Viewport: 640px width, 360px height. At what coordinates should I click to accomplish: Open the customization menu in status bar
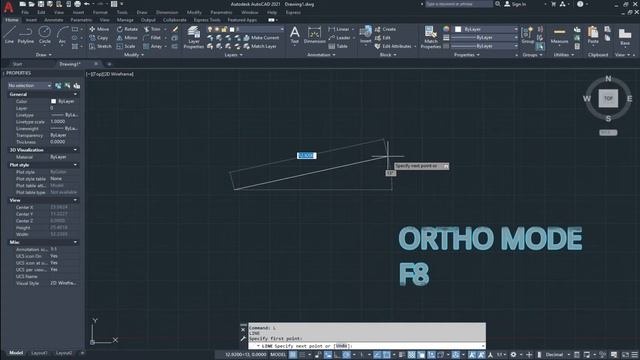coord(634,355)
